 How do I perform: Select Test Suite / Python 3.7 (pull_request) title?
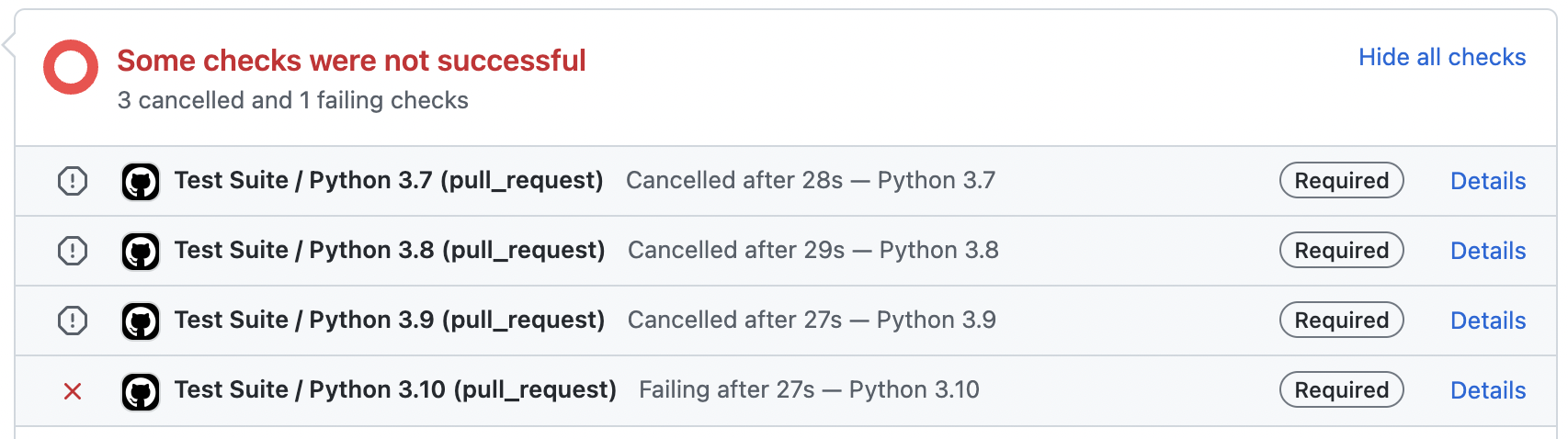tap(389, 181)
